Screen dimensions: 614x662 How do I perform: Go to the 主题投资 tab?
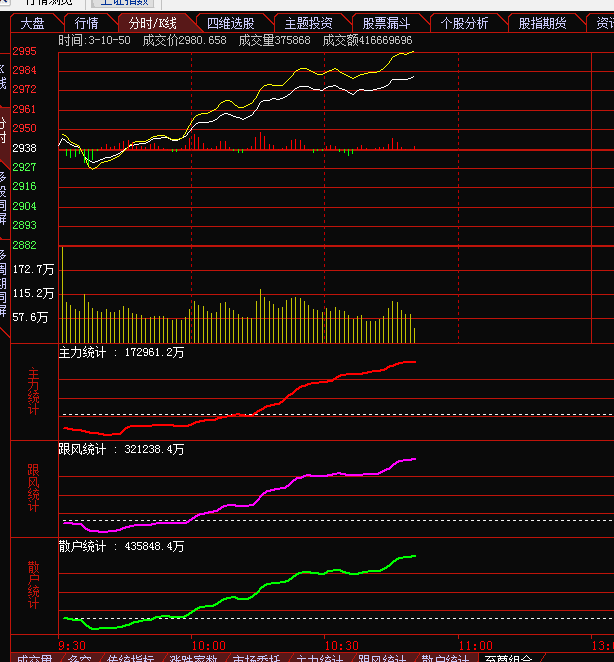[308, 23]
